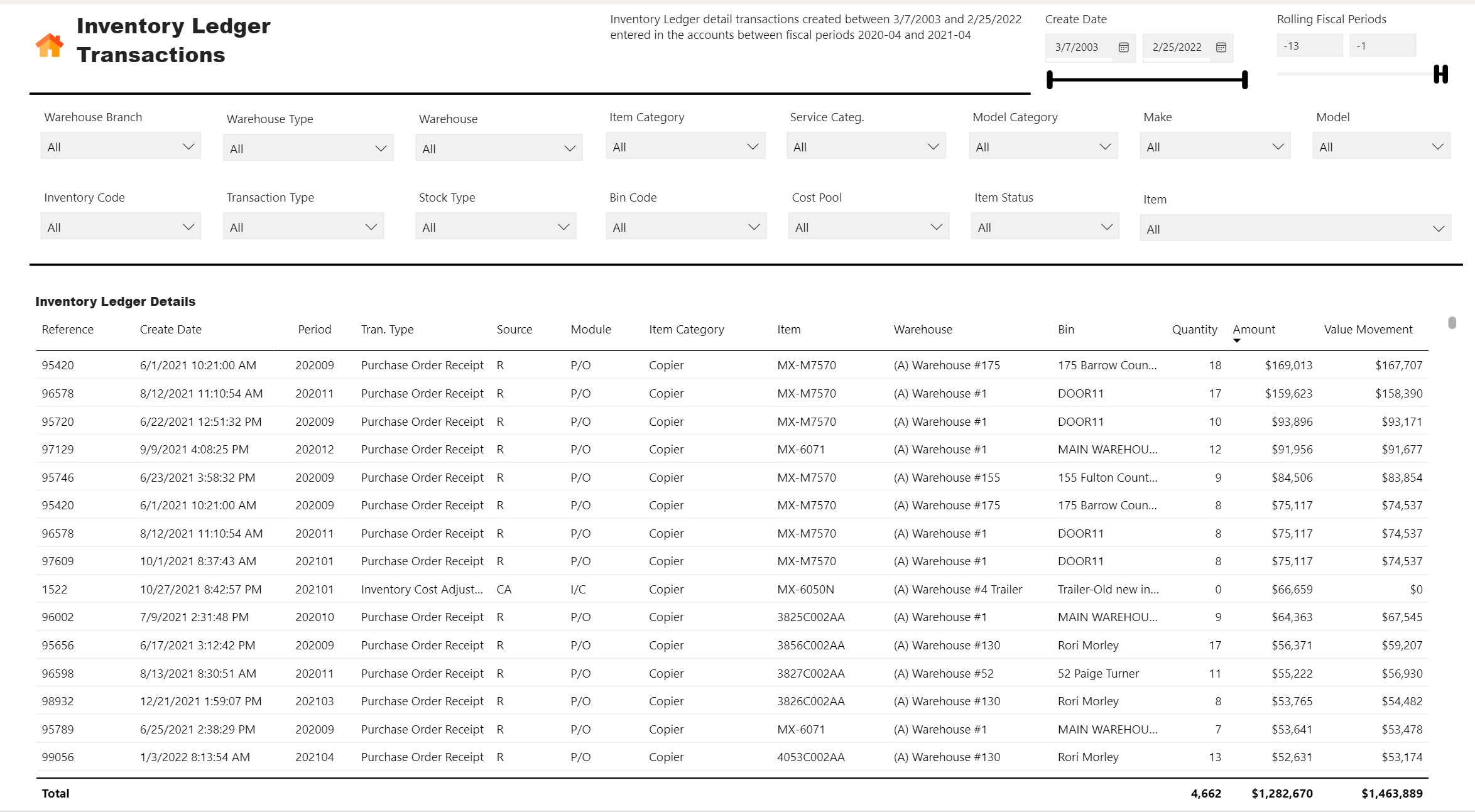Sort by the Source column header
Image resolution: width=1475 pixels, height=812 pixels.
(514, 329)
